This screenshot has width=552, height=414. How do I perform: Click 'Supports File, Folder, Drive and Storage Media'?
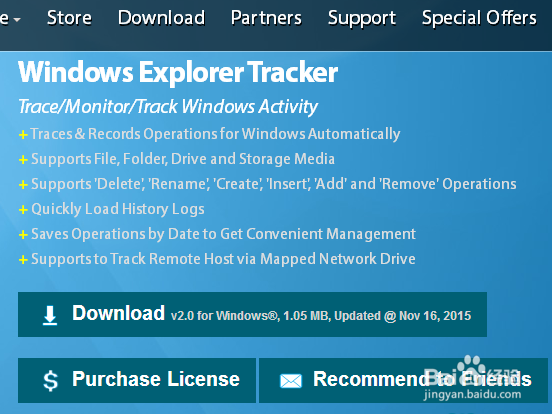183,159
